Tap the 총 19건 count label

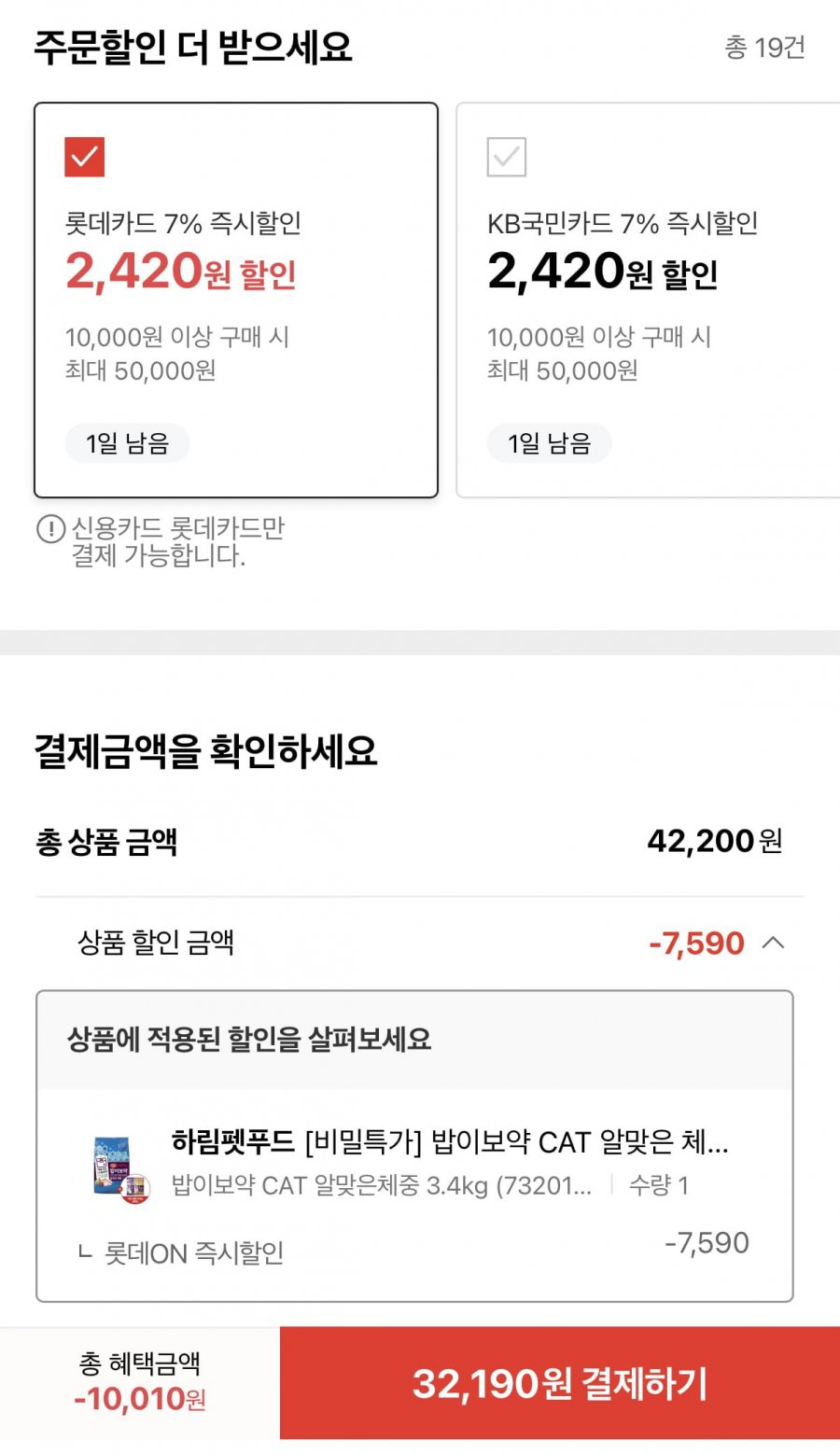click(x=764, y=48)
